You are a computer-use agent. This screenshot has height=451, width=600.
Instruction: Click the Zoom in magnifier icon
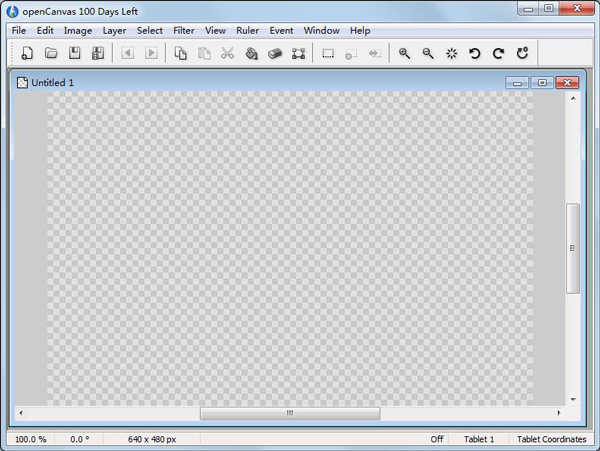pos(404,53)
